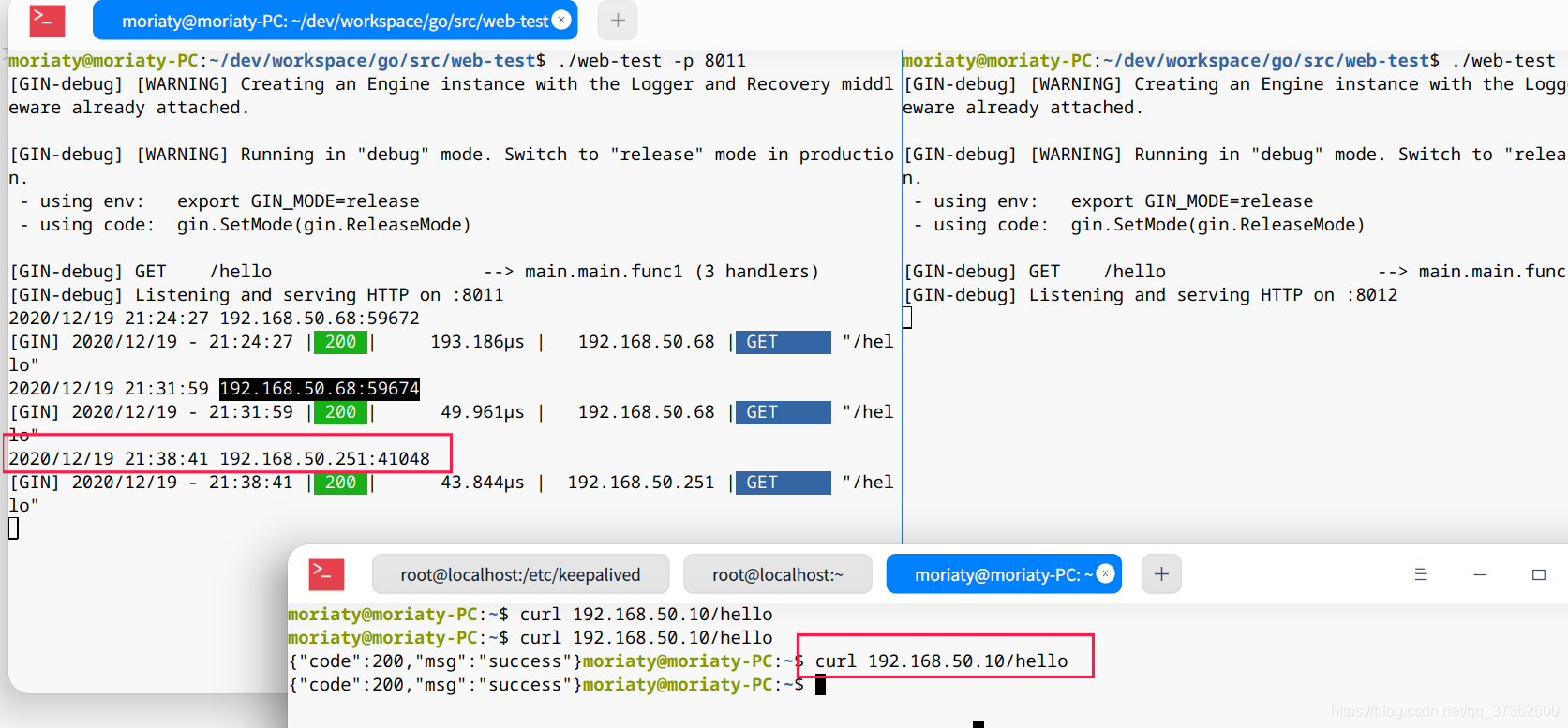Click the last {"code":200,"msg":"success"} output
Viewport: 1568px width, 728px height.
pyautogui.click(x=436, y=685)
